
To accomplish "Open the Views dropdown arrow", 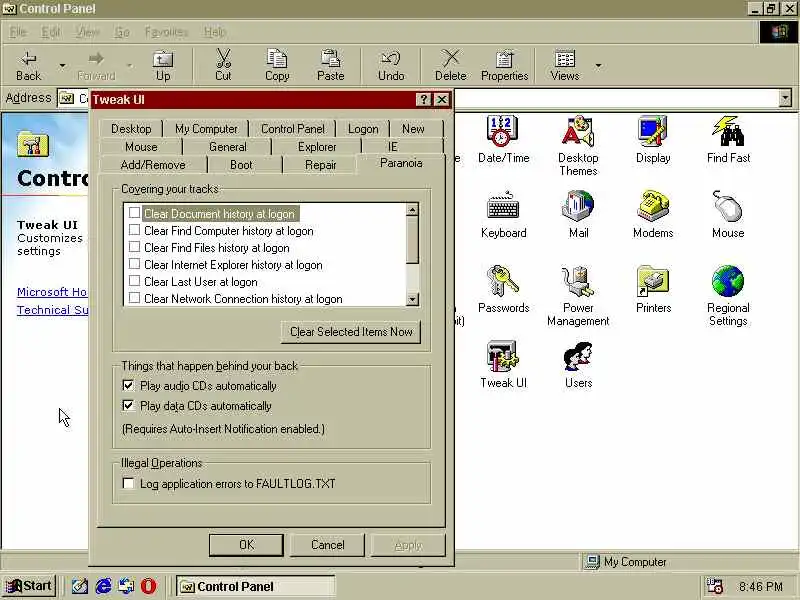I will (598, 66).
